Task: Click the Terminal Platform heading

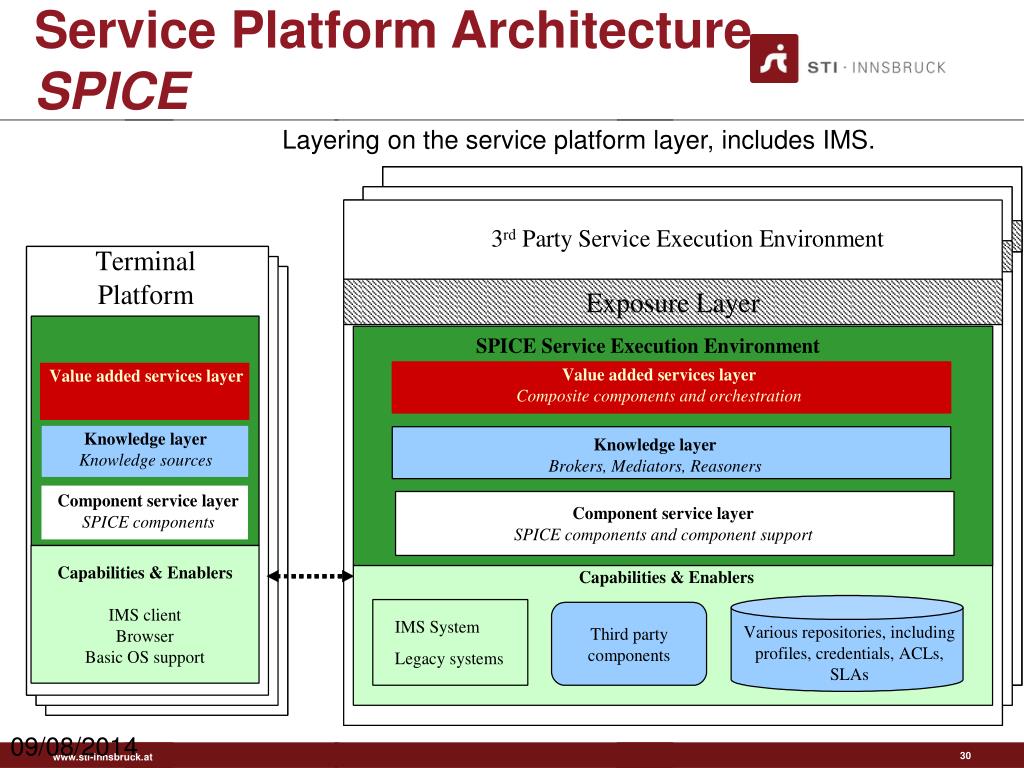Action: (146, 278)
